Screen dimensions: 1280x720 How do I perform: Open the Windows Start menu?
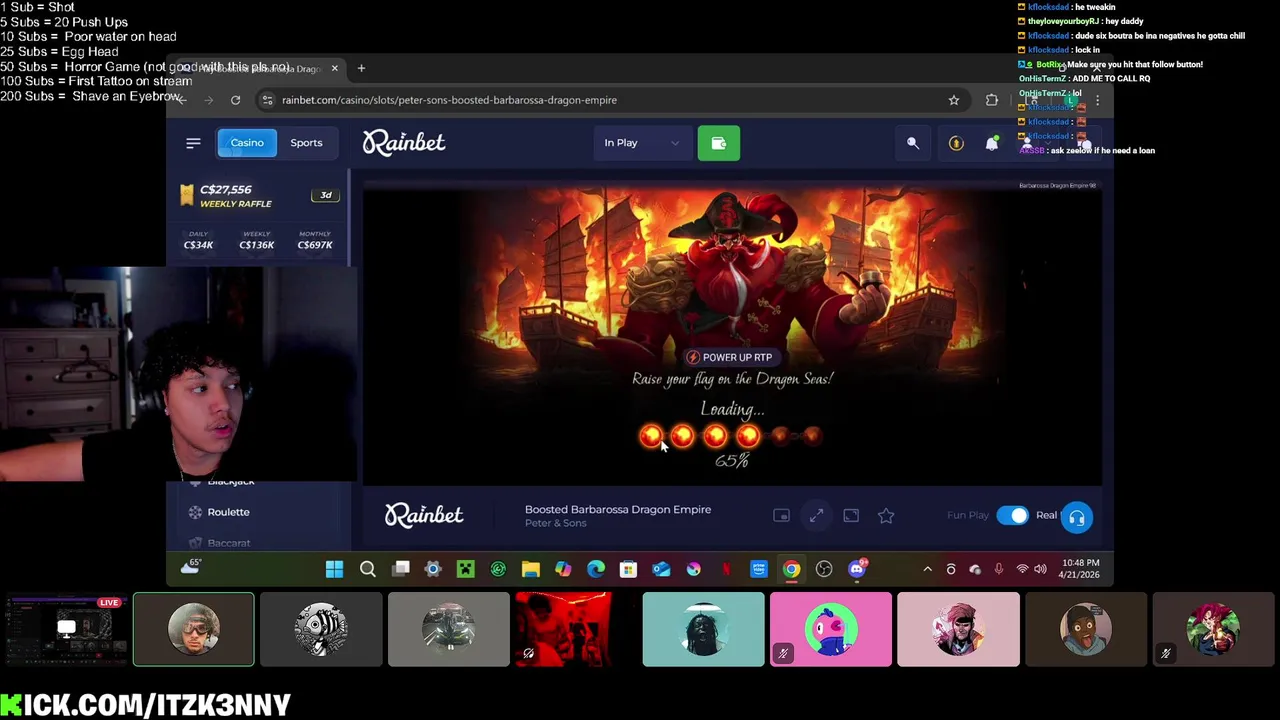(x=334, y=569)
